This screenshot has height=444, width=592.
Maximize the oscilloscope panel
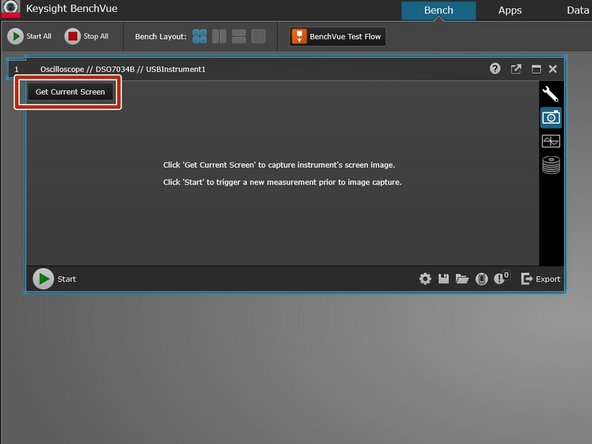tap(536, 69)
